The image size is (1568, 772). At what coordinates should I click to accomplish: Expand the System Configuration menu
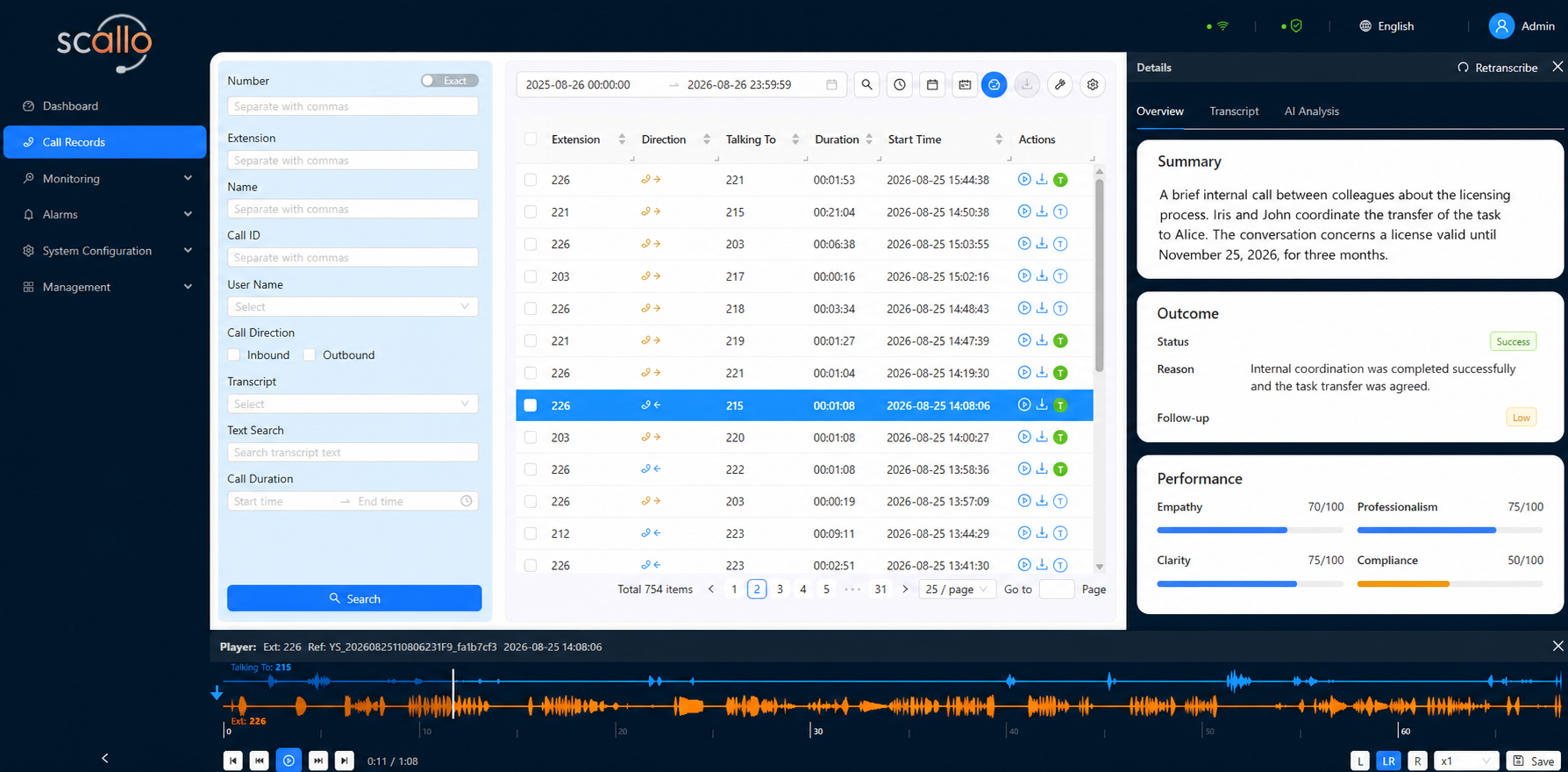(105, 250)
